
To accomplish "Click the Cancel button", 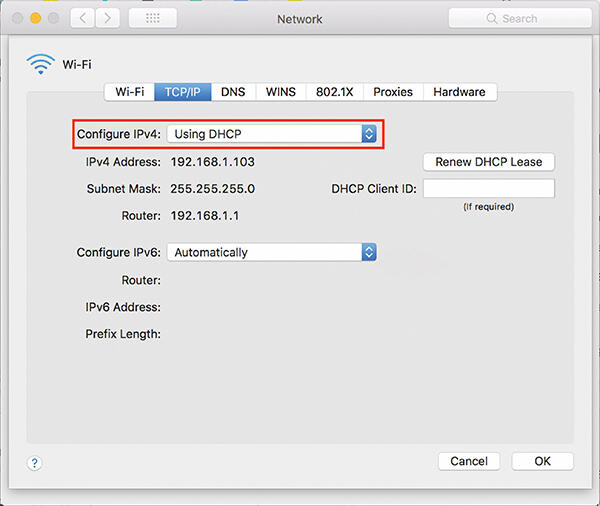I will (x=469, y=461).
